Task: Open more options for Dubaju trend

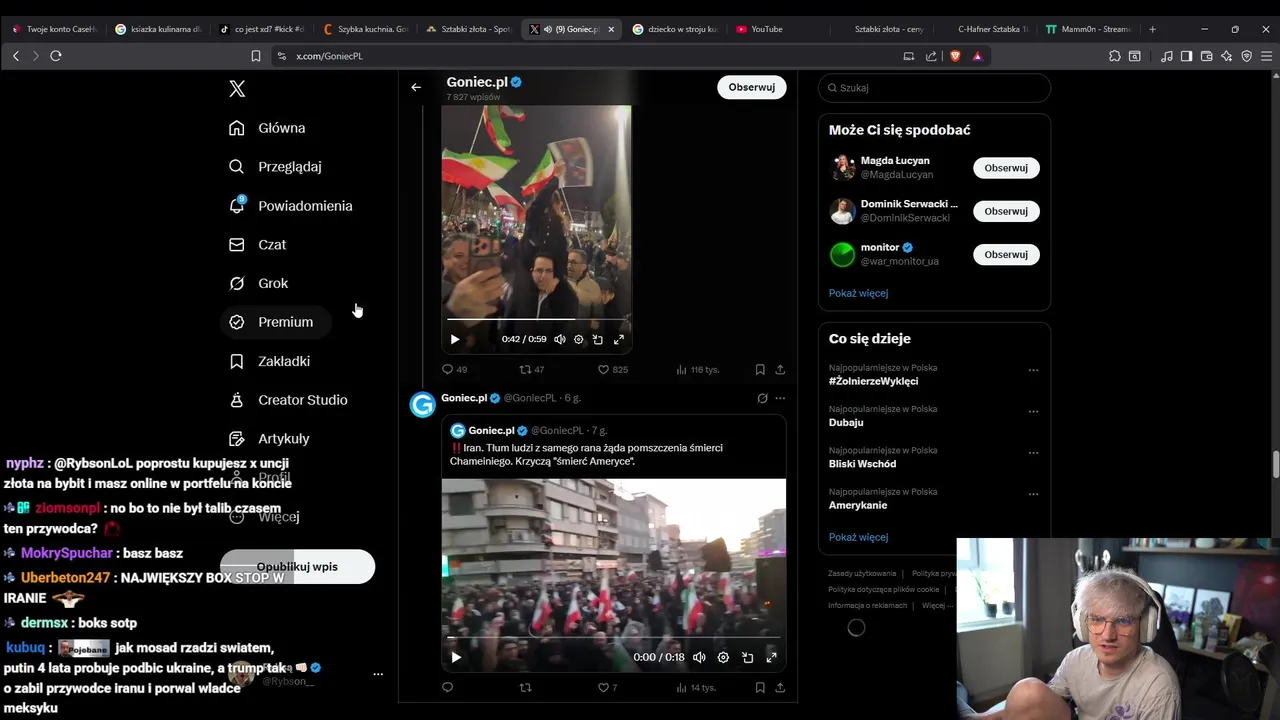Action: coord(1033,411)
